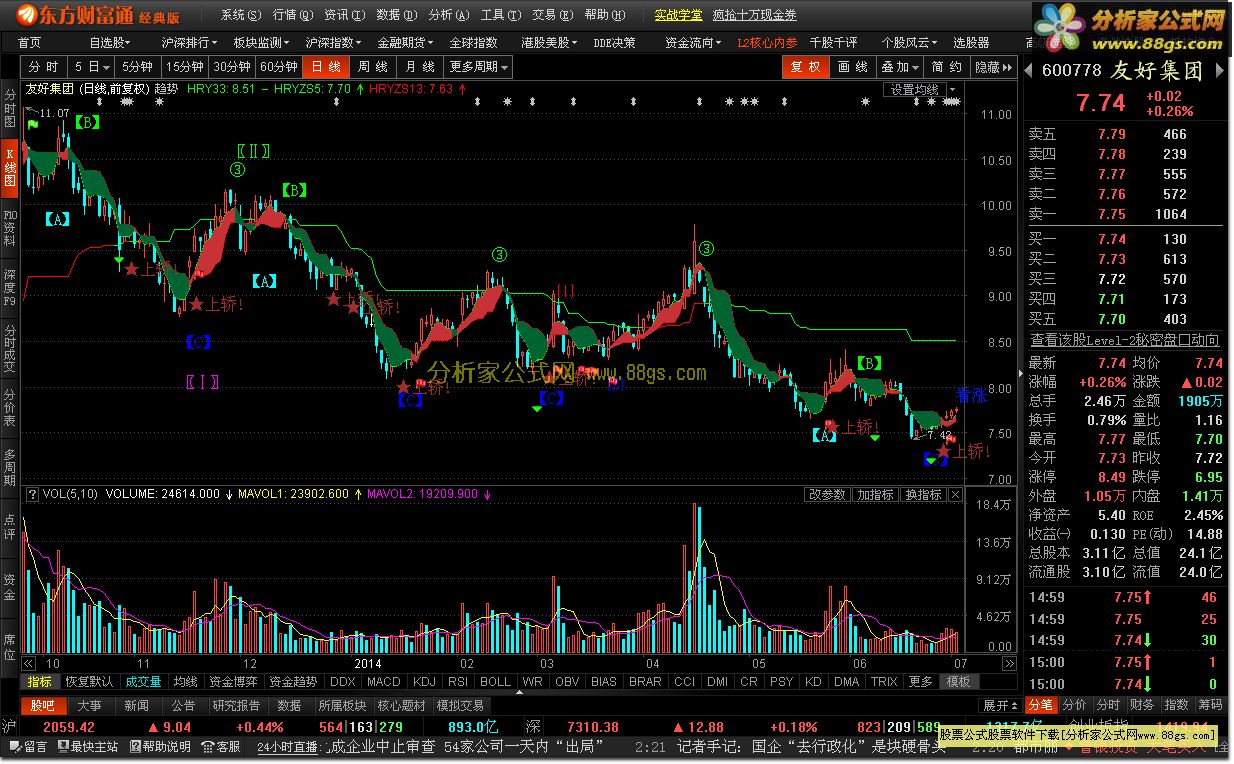The image size is (1234, 764).
Task: Select the BOLL indicator tab
Action: [495, 682]
